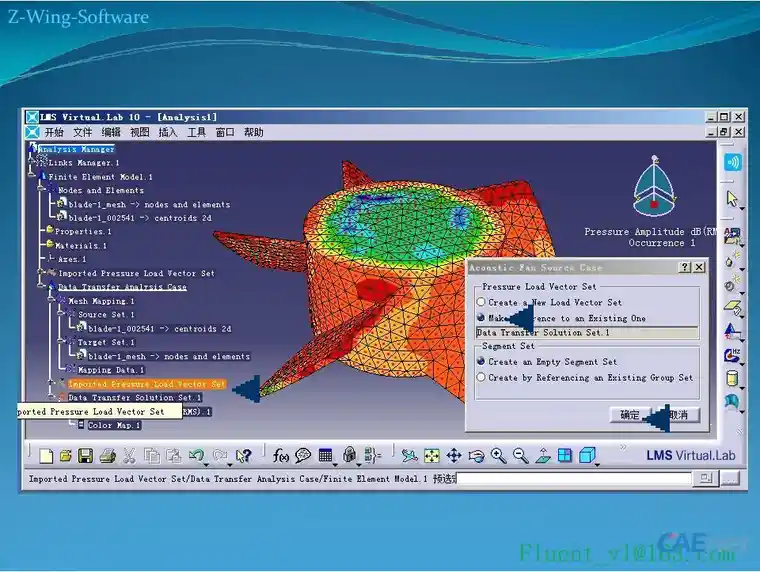Click the multi-view window icon

pyautogui.click(x=565, y=456)
